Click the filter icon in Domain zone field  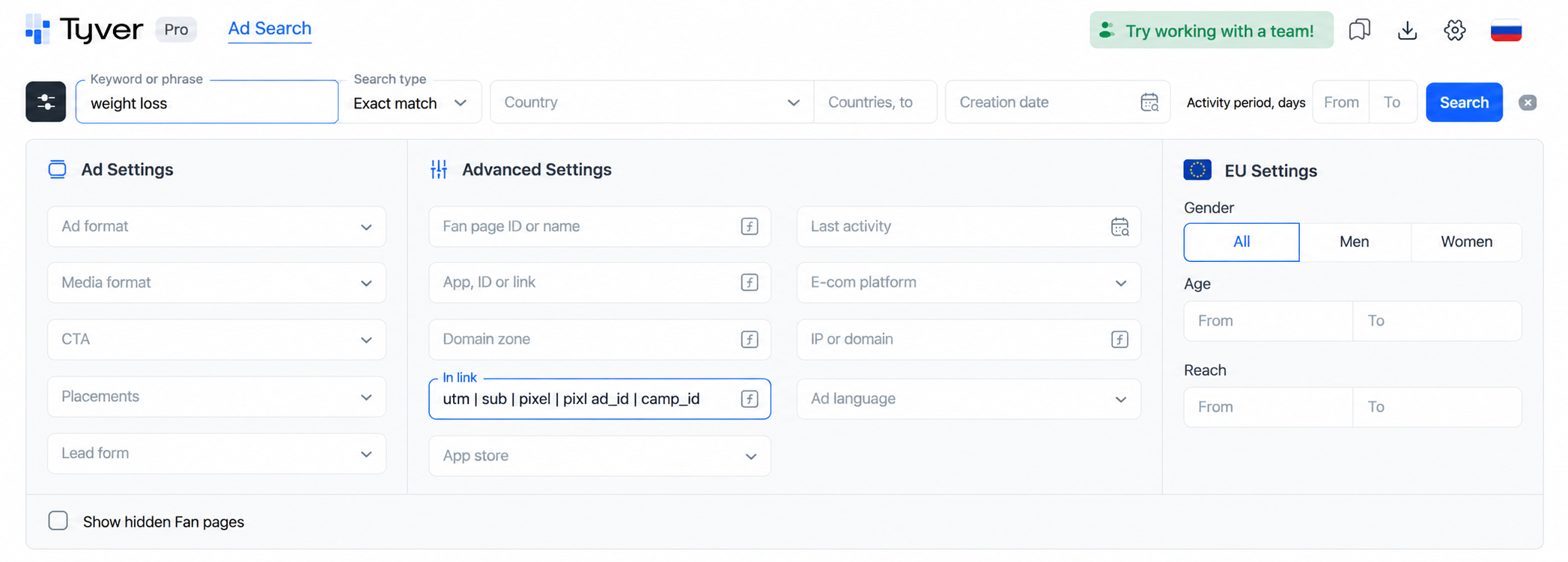[750, 340]
